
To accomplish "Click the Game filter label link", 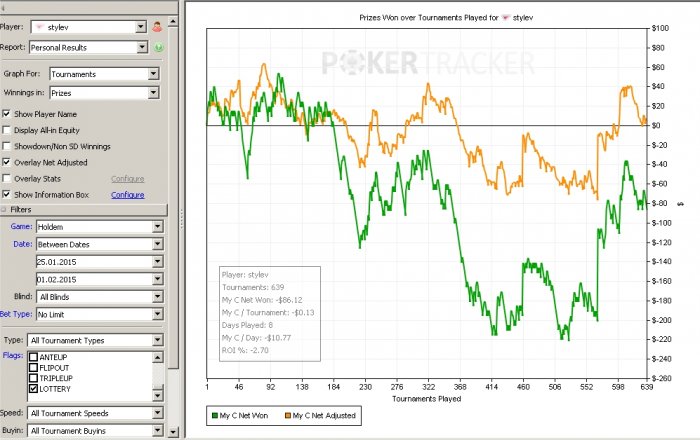I will (x=21, y=226).
